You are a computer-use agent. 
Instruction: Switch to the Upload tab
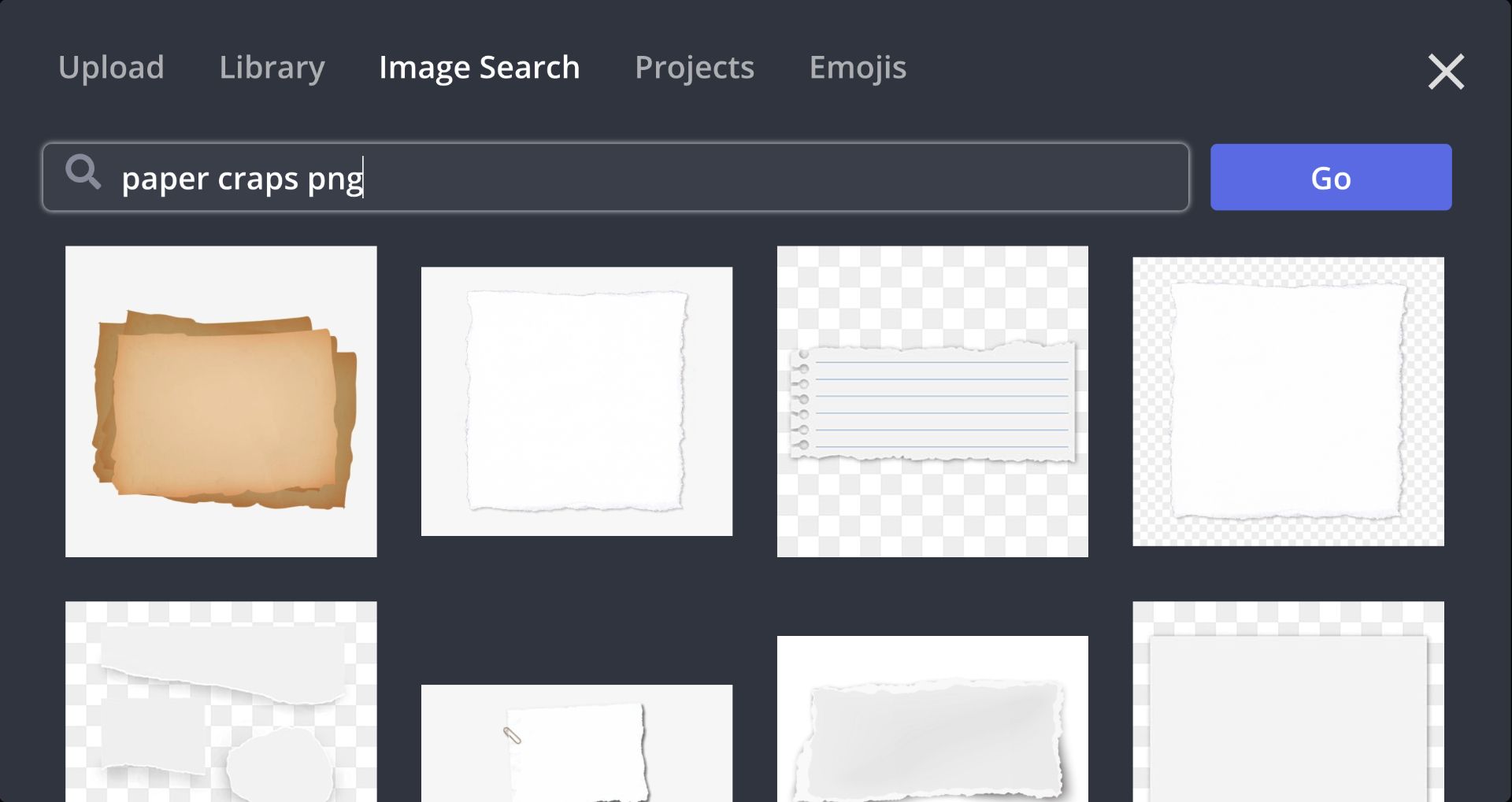(x=111, y=68)
